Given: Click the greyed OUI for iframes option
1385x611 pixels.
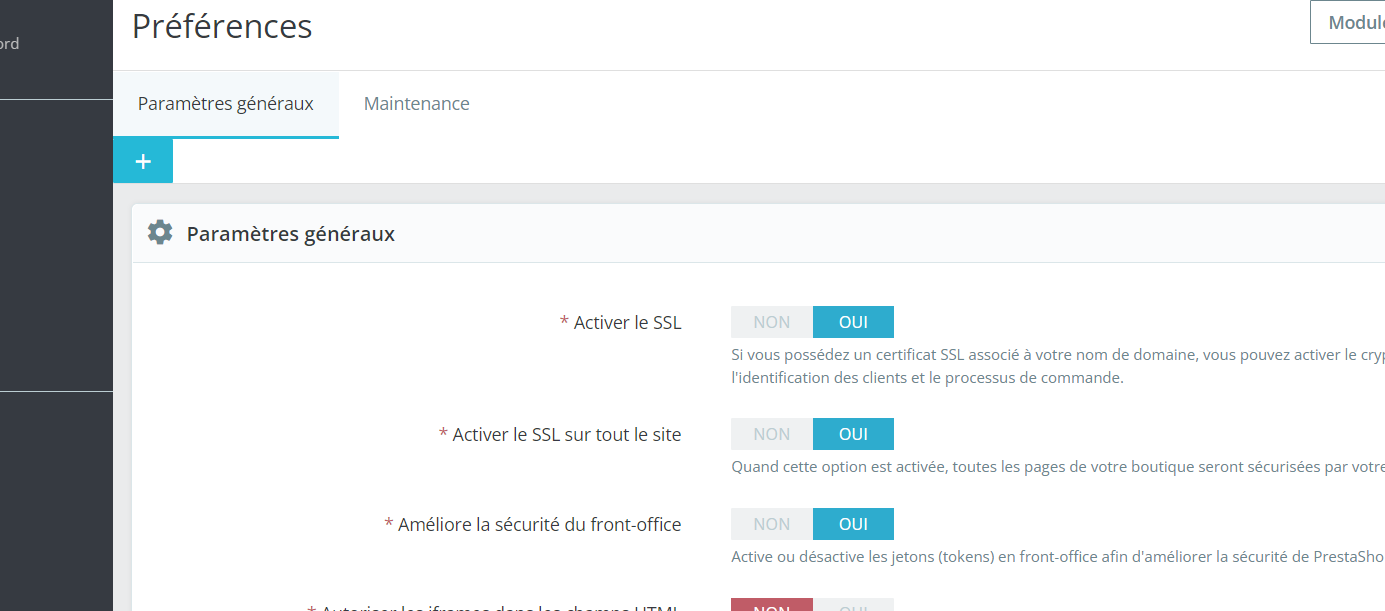Looking at the screenshot, I should coord(853,605).
